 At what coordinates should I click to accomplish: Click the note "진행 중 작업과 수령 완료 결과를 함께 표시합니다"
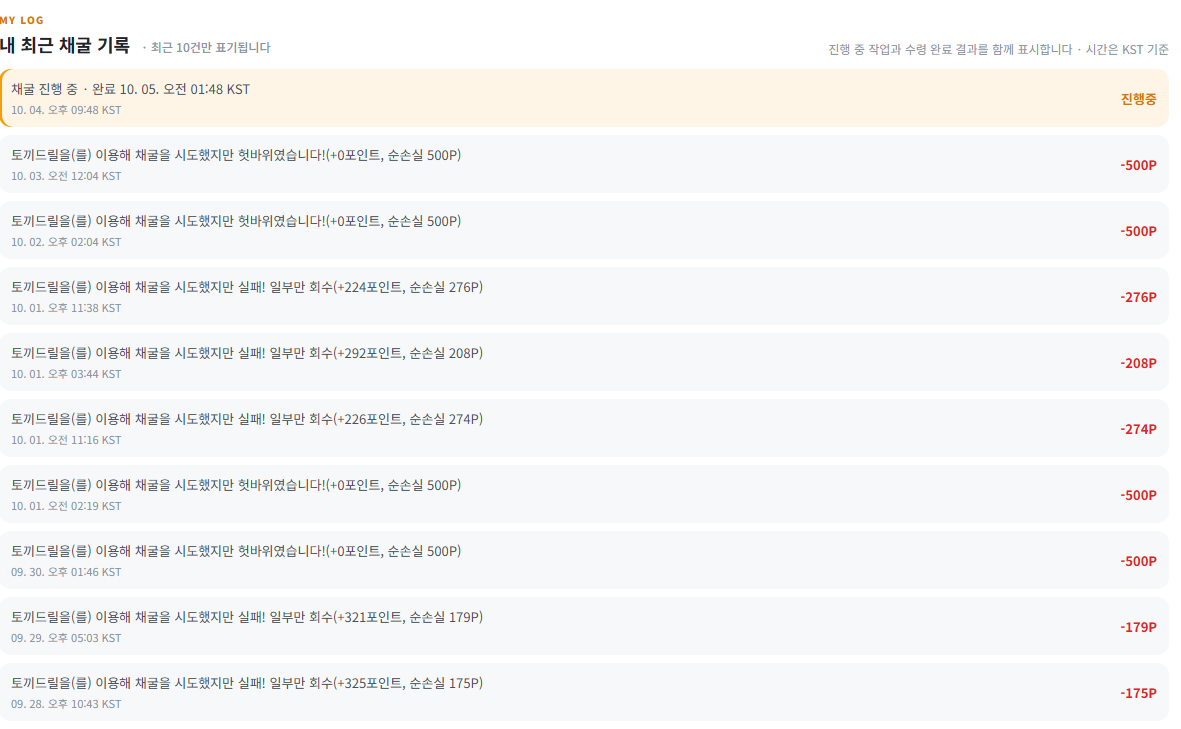tap(950, 49)
